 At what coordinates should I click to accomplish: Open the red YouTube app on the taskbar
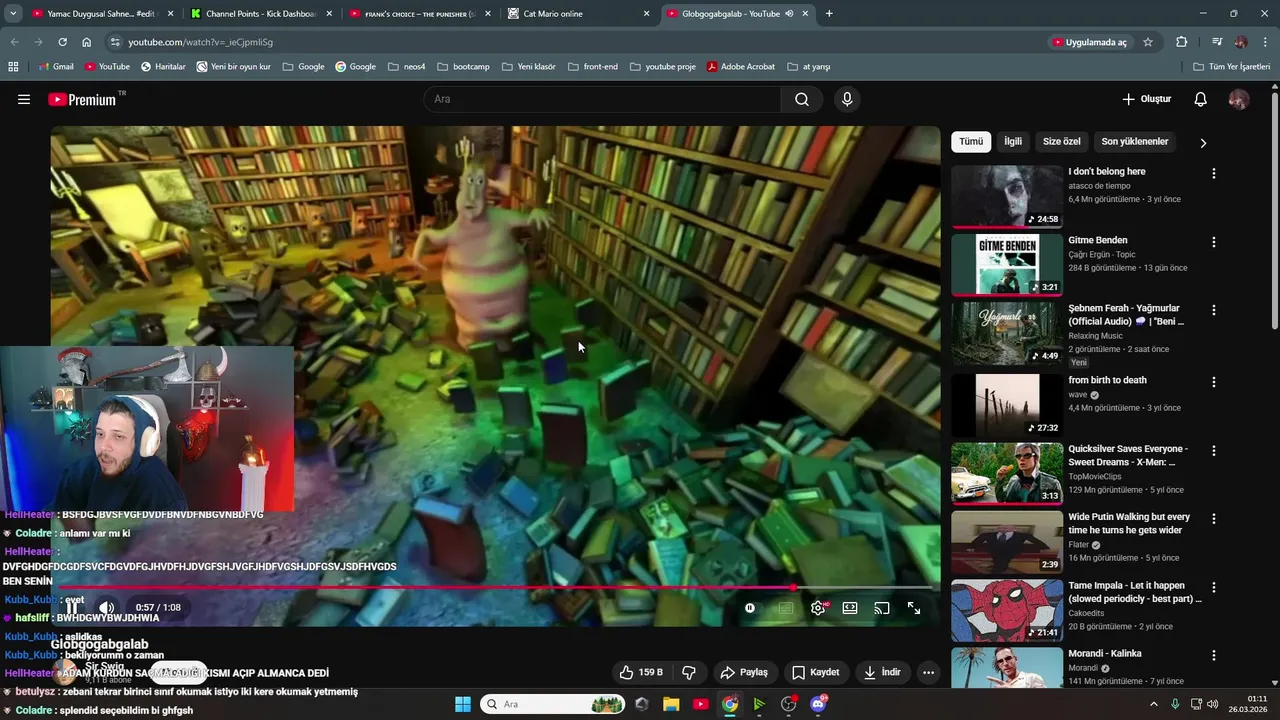tap(700, 704)
